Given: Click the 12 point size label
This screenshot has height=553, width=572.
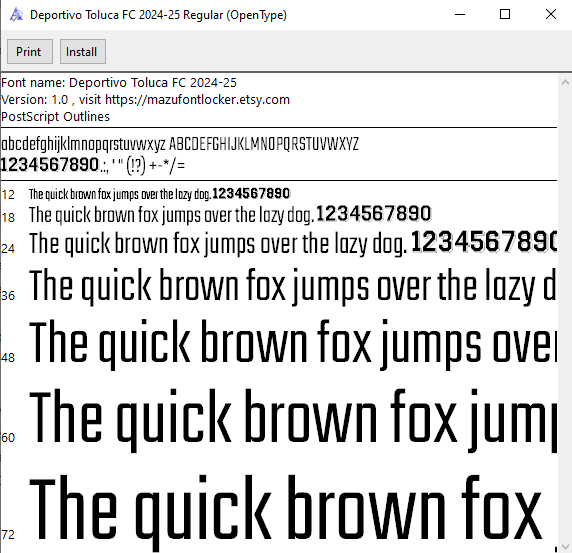Looking at the screenshot, I should (x=8, y=195).
